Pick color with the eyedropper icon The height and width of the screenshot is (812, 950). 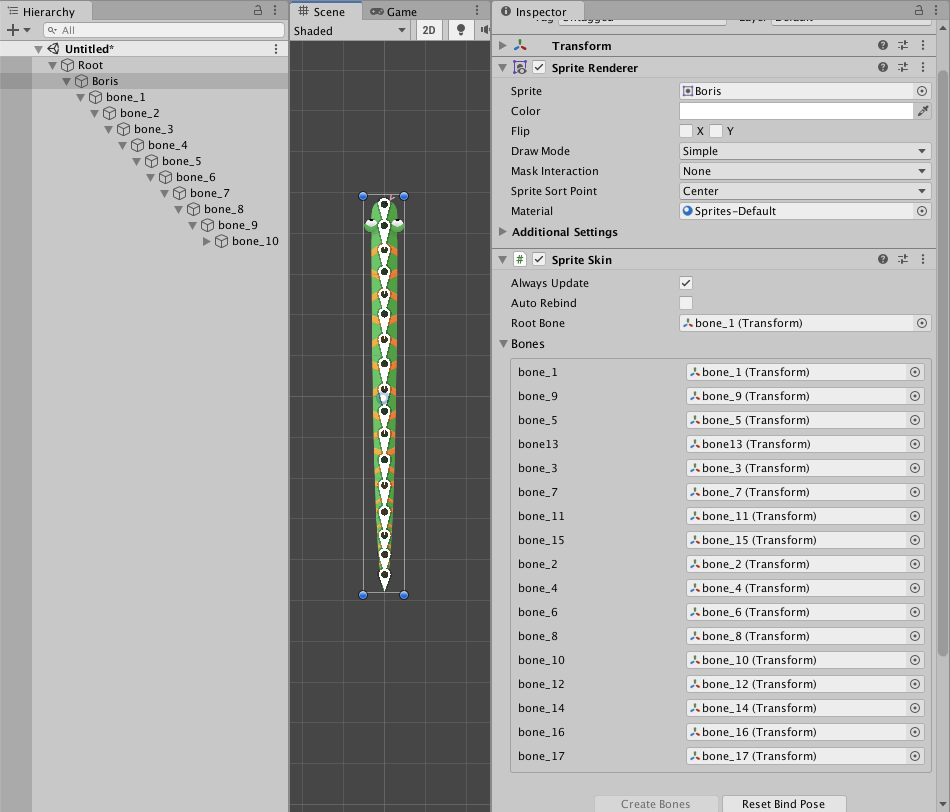click(x=923, y=111)
